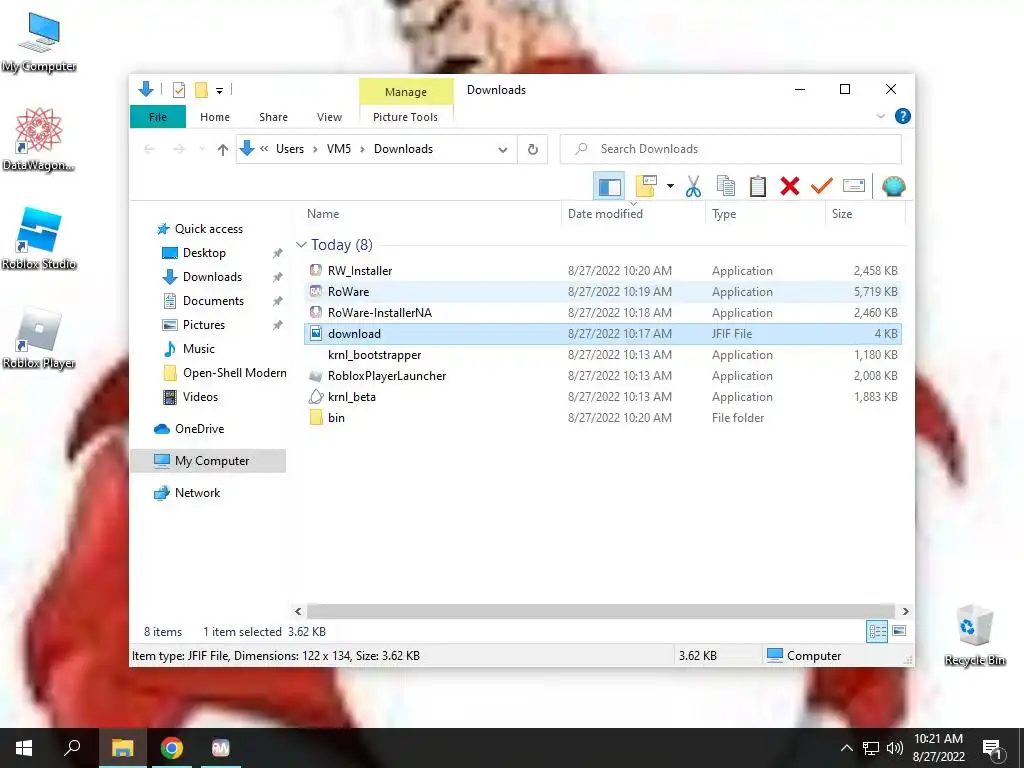The height and width of the screenshot is (768, 1024).
Task: Open the File menu tab
Action: 157,117
